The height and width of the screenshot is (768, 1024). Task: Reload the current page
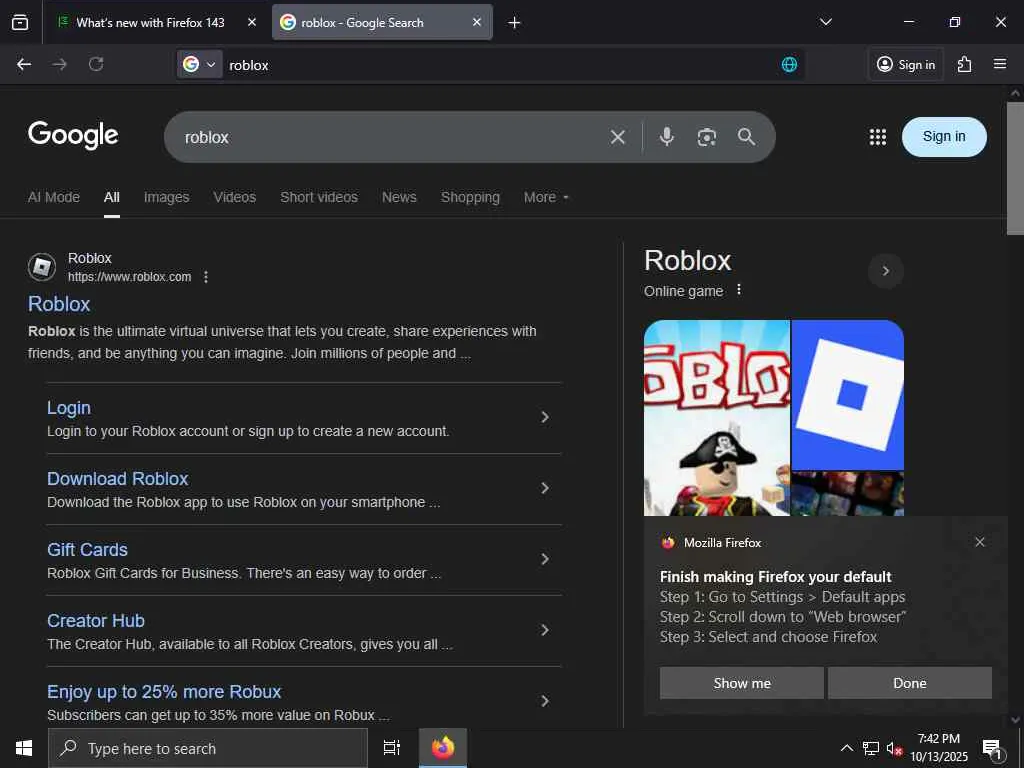[96, 64]
